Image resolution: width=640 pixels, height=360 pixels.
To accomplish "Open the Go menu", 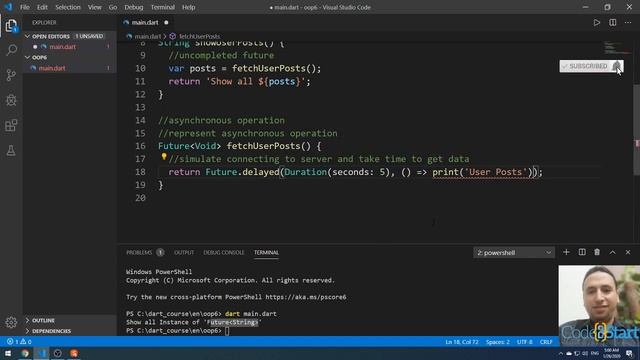I will tap(113, 7).
